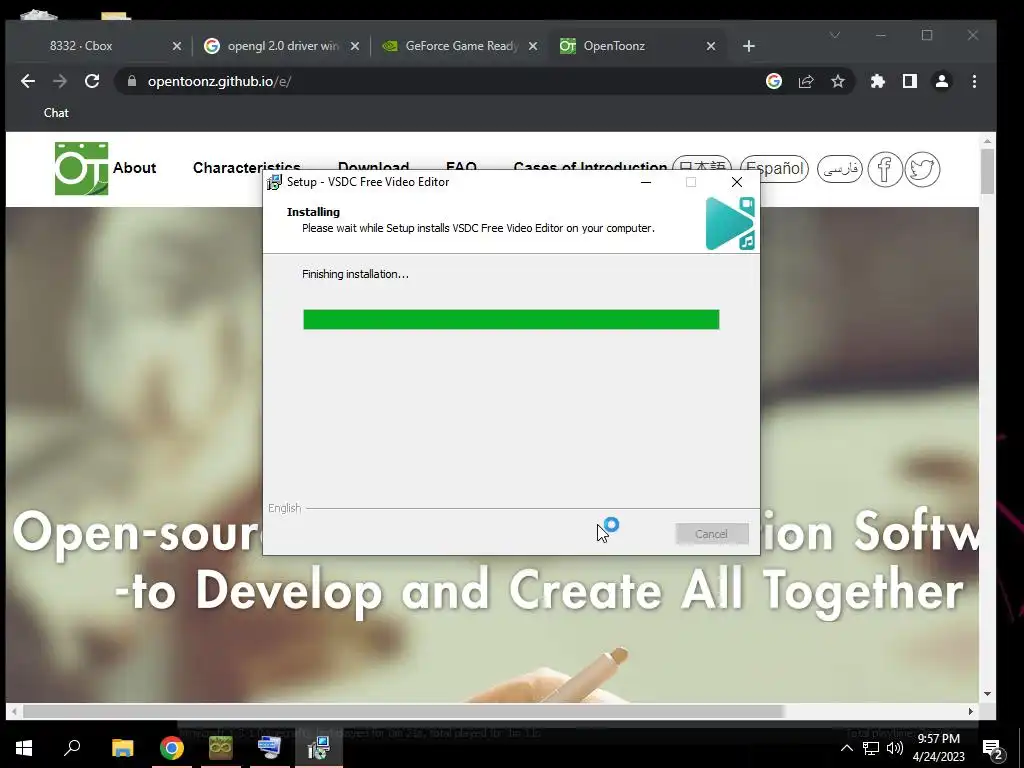Share this page via share icon
The height and width of the screenshot is (768, 1024).
(806, 81)
